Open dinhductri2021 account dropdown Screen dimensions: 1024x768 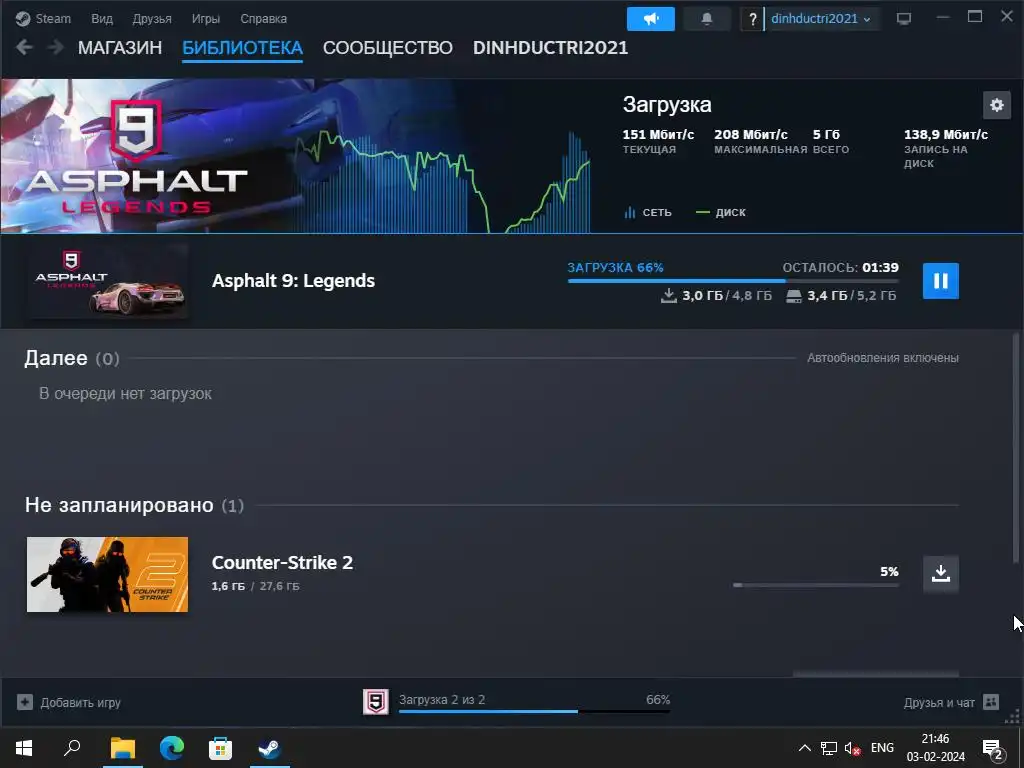click(x=820, y=19)
